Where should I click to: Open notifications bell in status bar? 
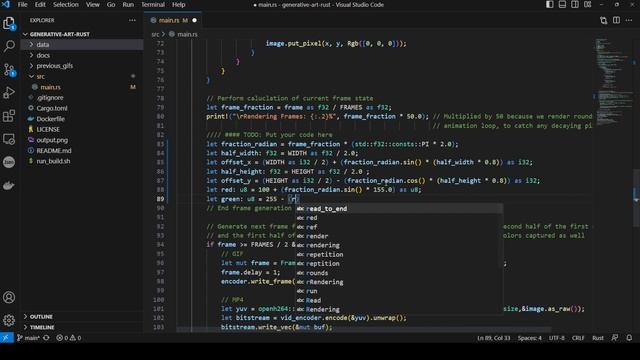click(629, 338)
